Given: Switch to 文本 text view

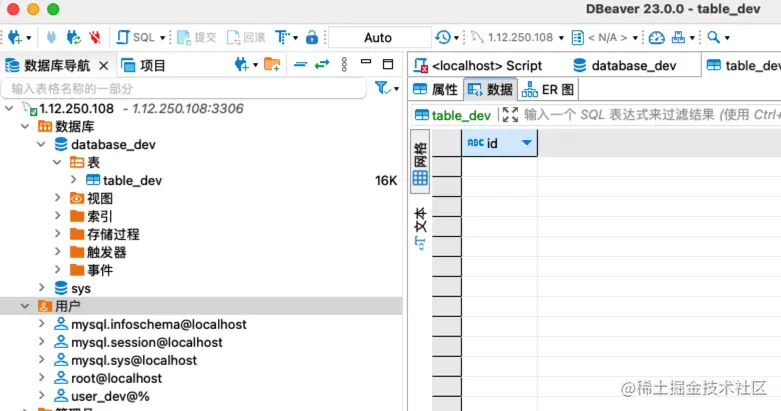Looking at the screenshot, I should click(420, 228).
